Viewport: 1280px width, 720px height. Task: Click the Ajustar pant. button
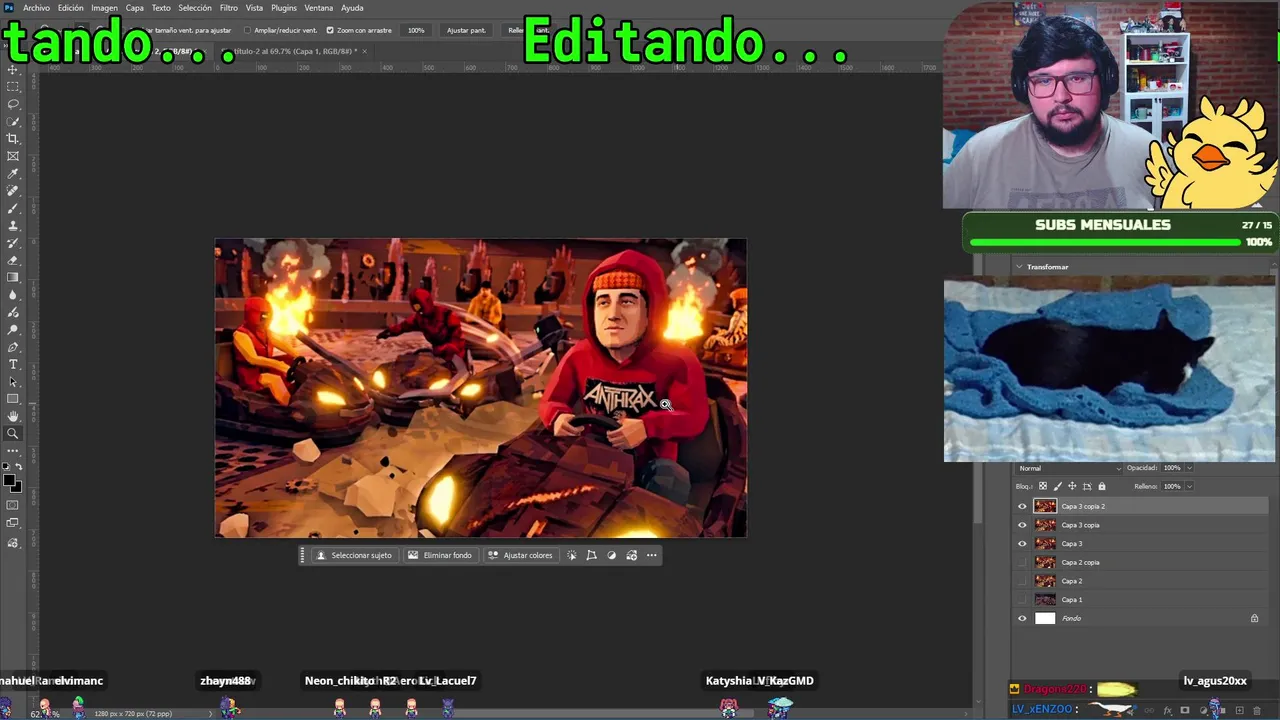click(466, 30)
